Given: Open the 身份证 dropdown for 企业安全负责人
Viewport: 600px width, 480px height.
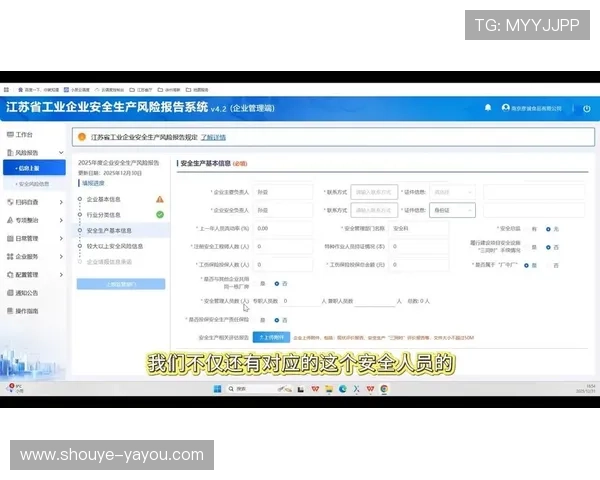Looking at the screenshot, I should pyautogui.click(x=453, y=210).
